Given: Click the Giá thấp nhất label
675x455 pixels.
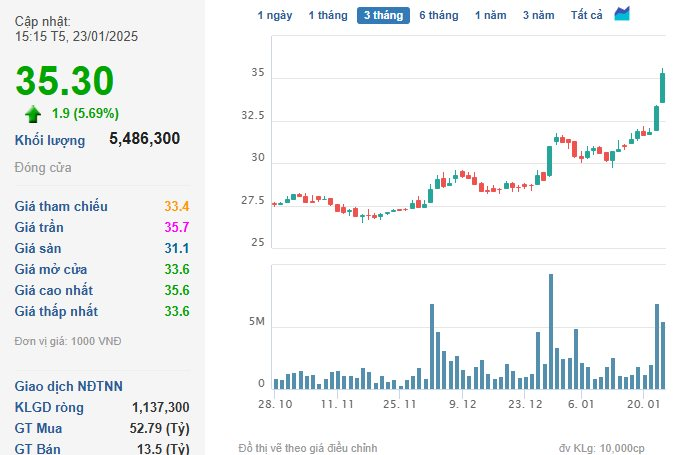Looking at the screenshot, I should tap(56, 312).
